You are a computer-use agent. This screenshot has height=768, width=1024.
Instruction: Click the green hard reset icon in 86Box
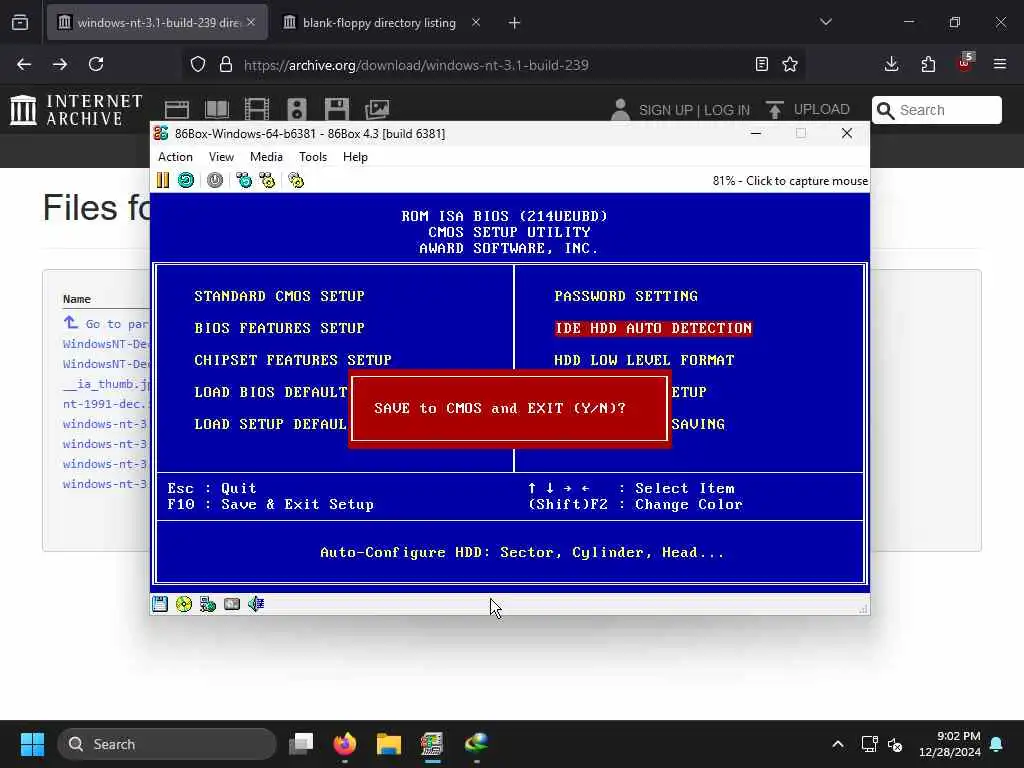[x=186, y=180]
